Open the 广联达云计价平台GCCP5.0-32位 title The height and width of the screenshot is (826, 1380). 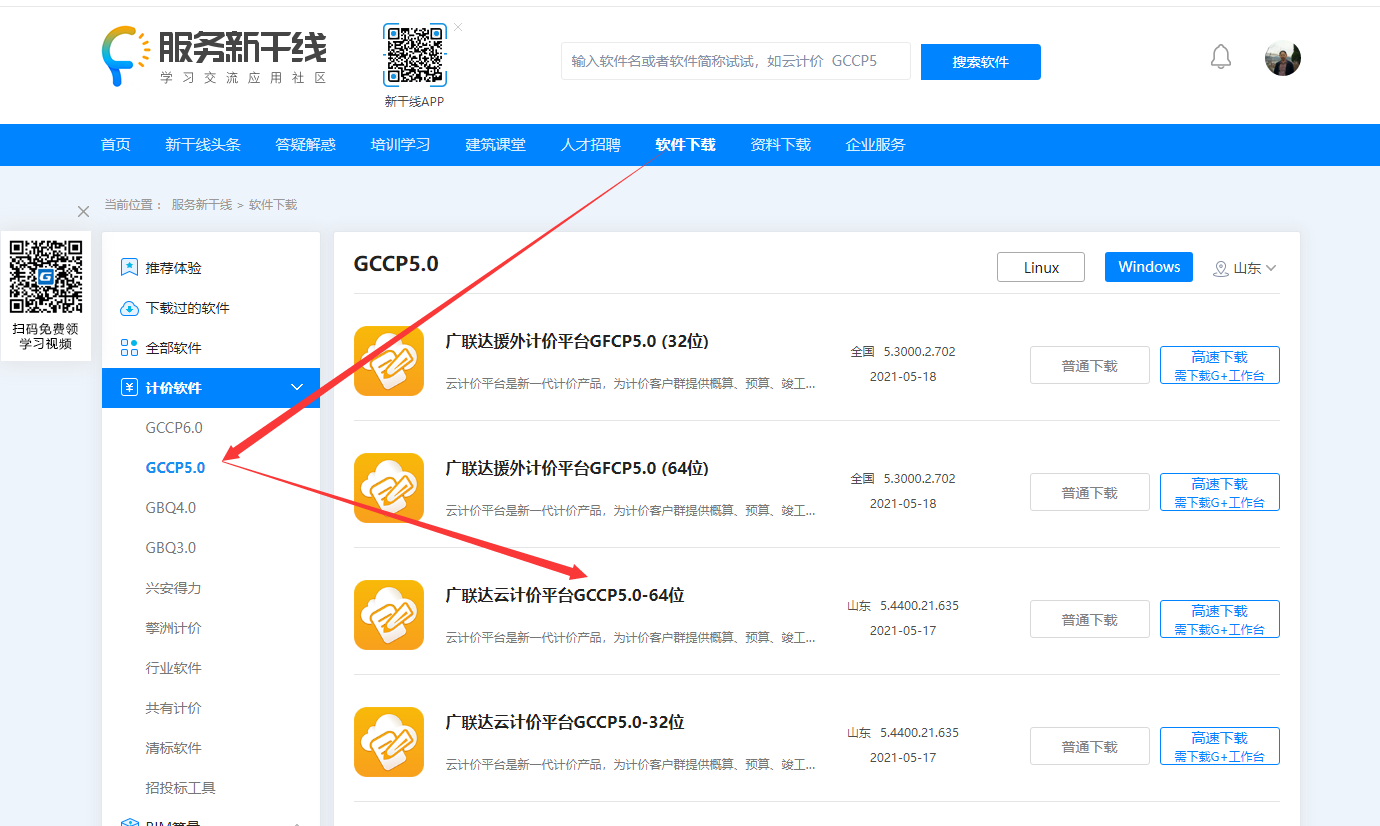565,722
